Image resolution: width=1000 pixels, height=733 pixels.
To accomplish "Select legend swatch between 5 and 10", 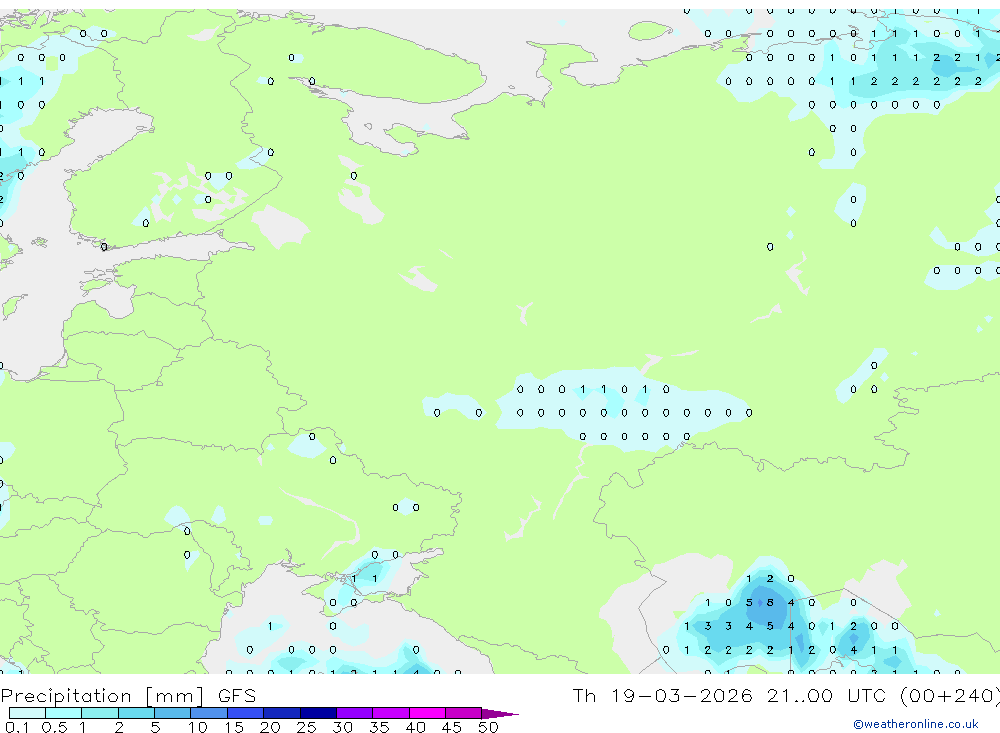I will 173,713.
